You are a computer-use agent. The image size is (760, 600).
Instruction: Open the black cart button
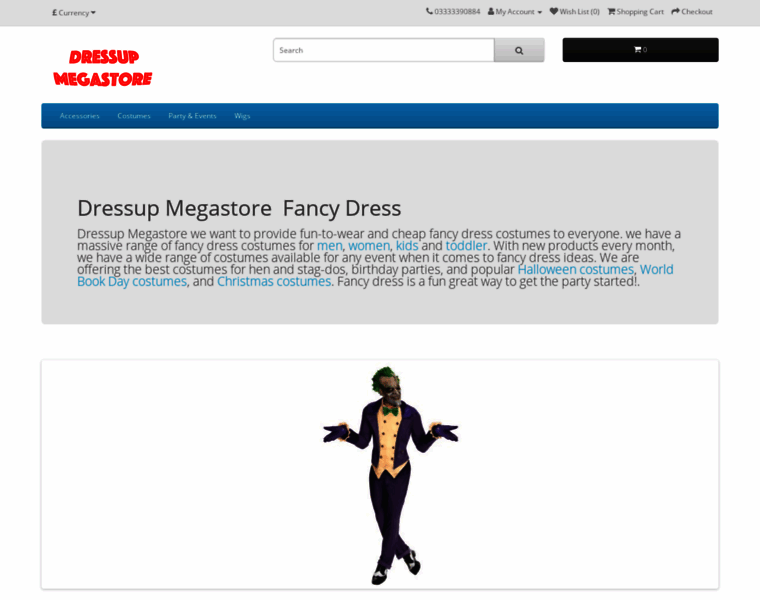(640, 50)
